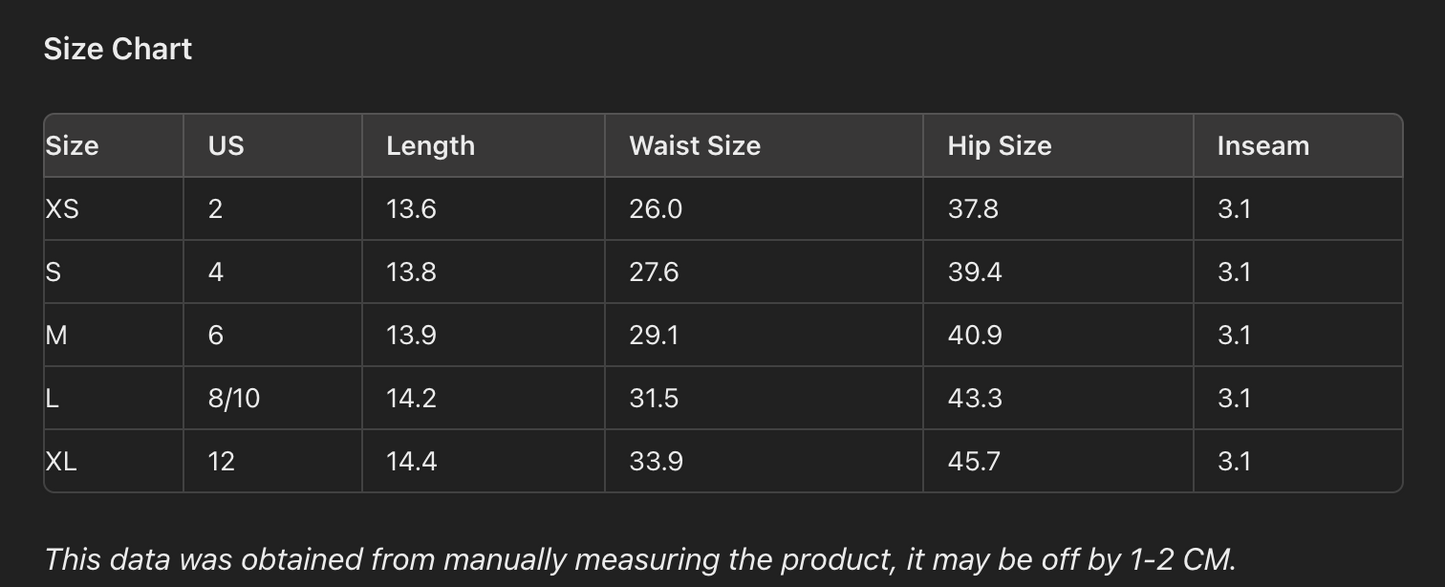Click the Waist Size column header
Screen dimensions: 1445x587
click(x=695, y=146)
